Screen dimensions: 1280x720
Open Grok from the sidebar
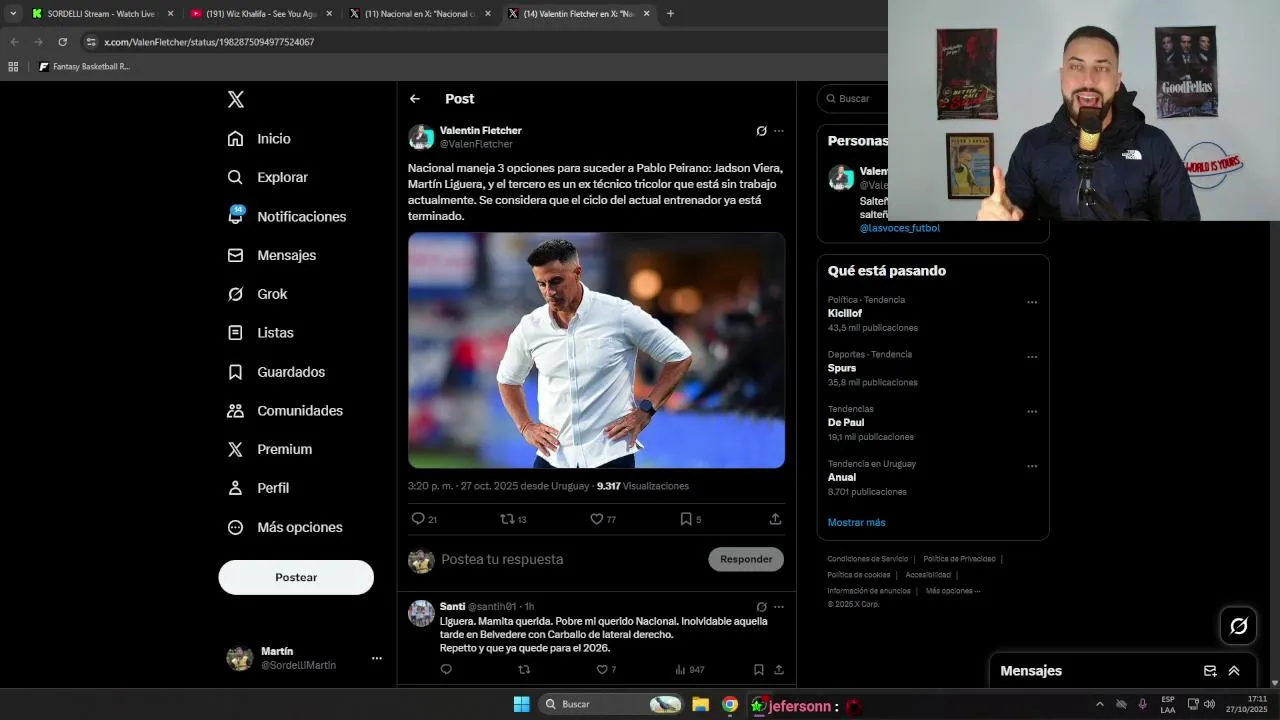(x=257, y=294)
